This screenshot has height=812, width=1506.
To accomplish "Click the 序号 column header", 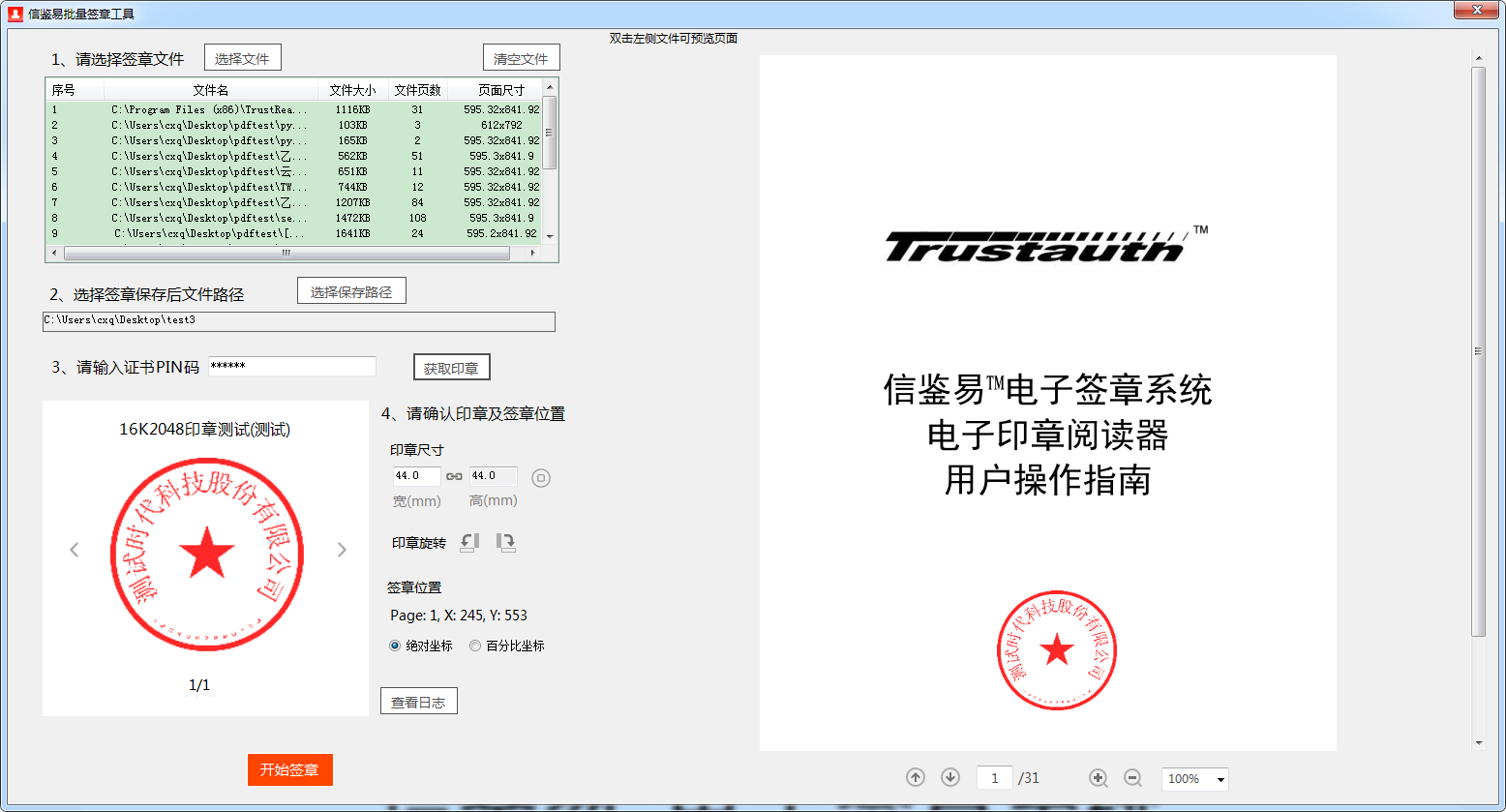I will pos(75,90).
